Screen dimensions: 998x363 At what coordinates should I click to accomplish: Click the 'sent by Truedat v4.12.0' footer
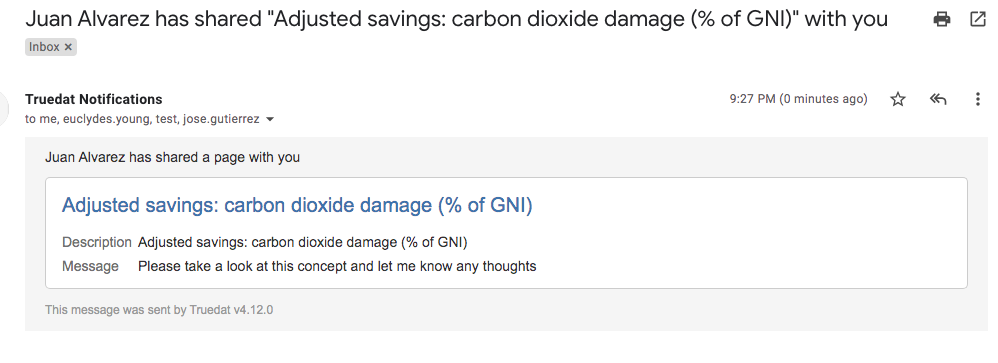[x=159, y=310]
